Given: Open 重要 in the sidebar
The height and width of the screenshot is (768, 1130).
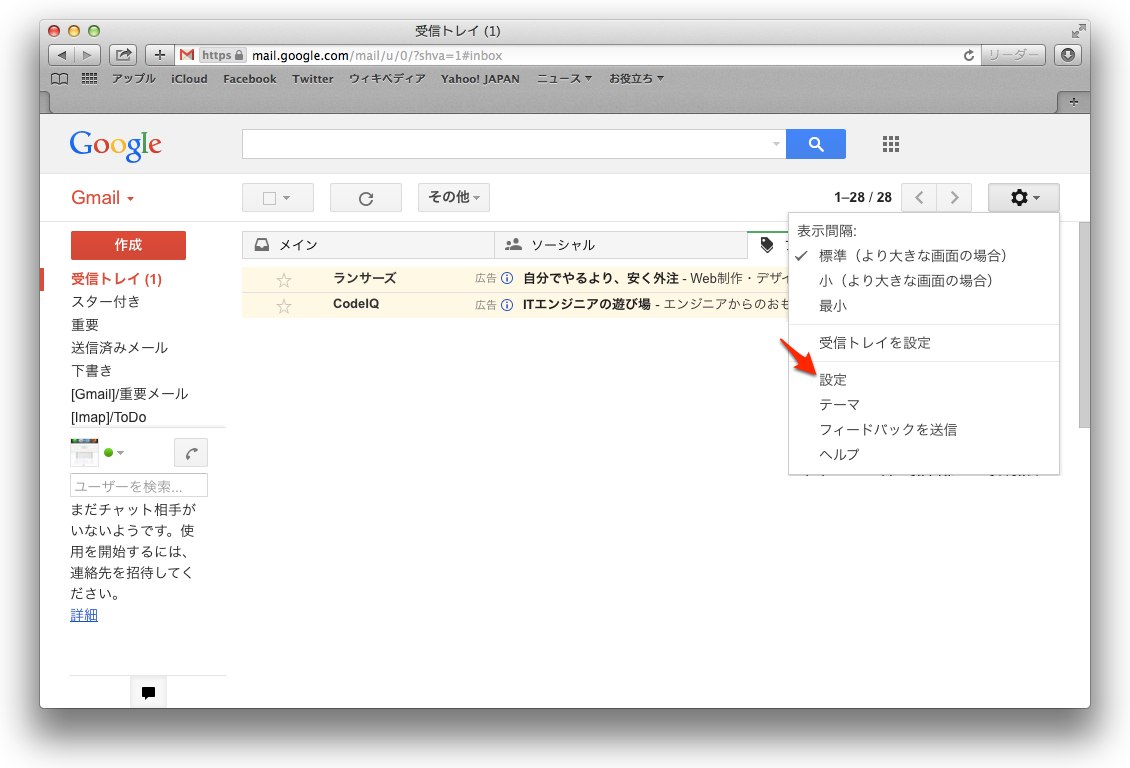Looking at the screenshot, I should pyautogui.click(x=84, y=325).
